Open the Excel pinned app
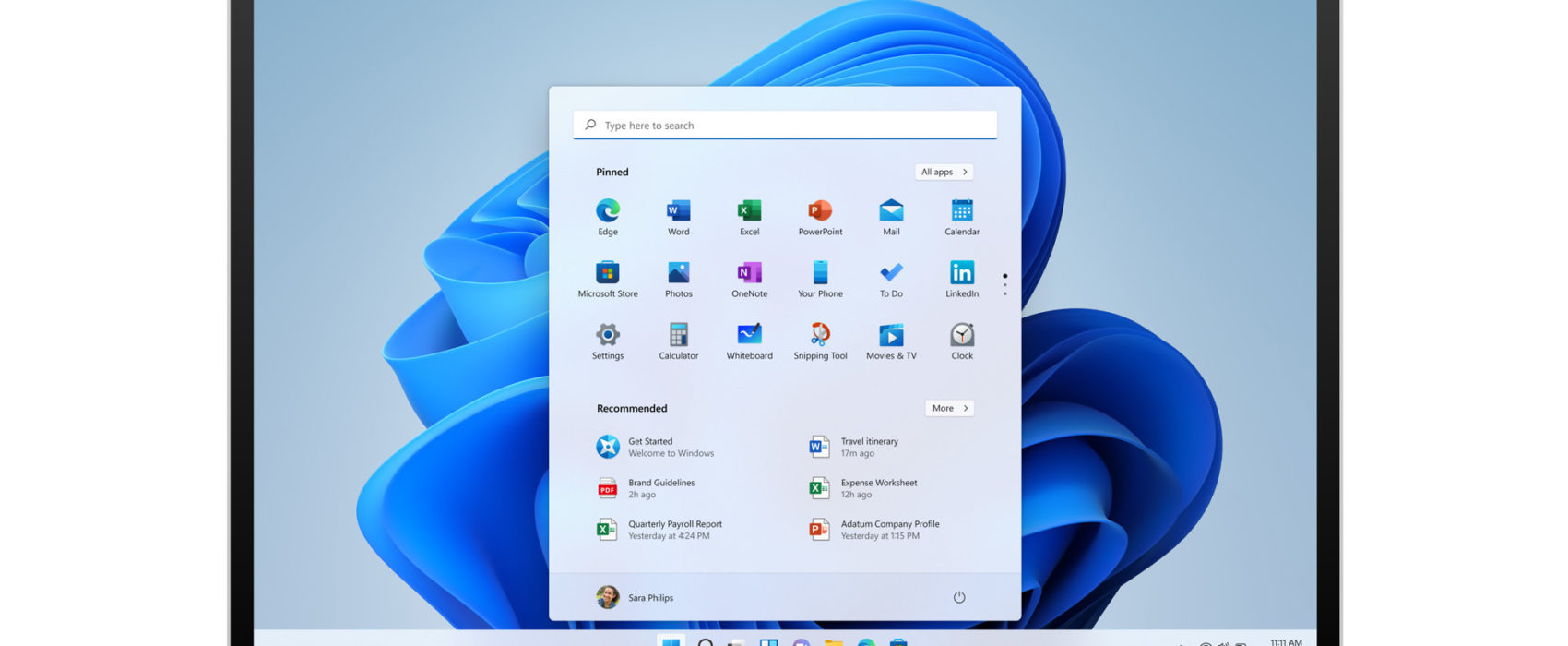This screenshot has height=646, width=1568. pos(749,217)
